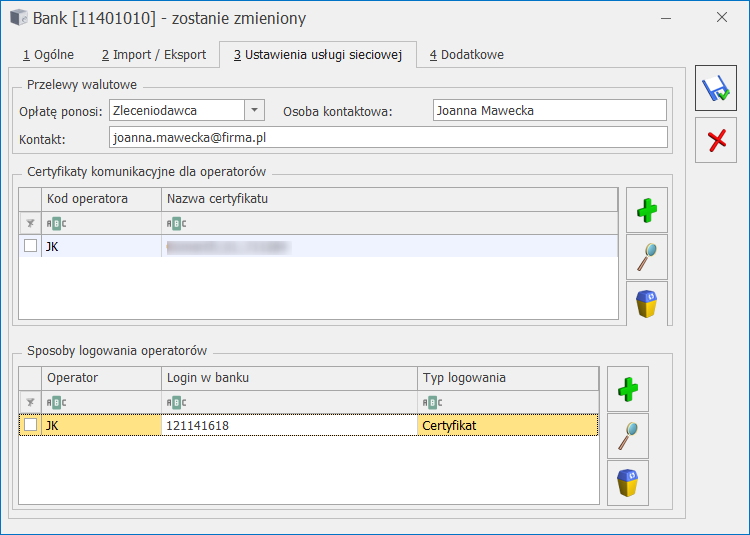Image resolution: width=750 pixels, height=535 pixels.
Task: Select the JK operator cell in login methods
Action: tap(101, 425)
